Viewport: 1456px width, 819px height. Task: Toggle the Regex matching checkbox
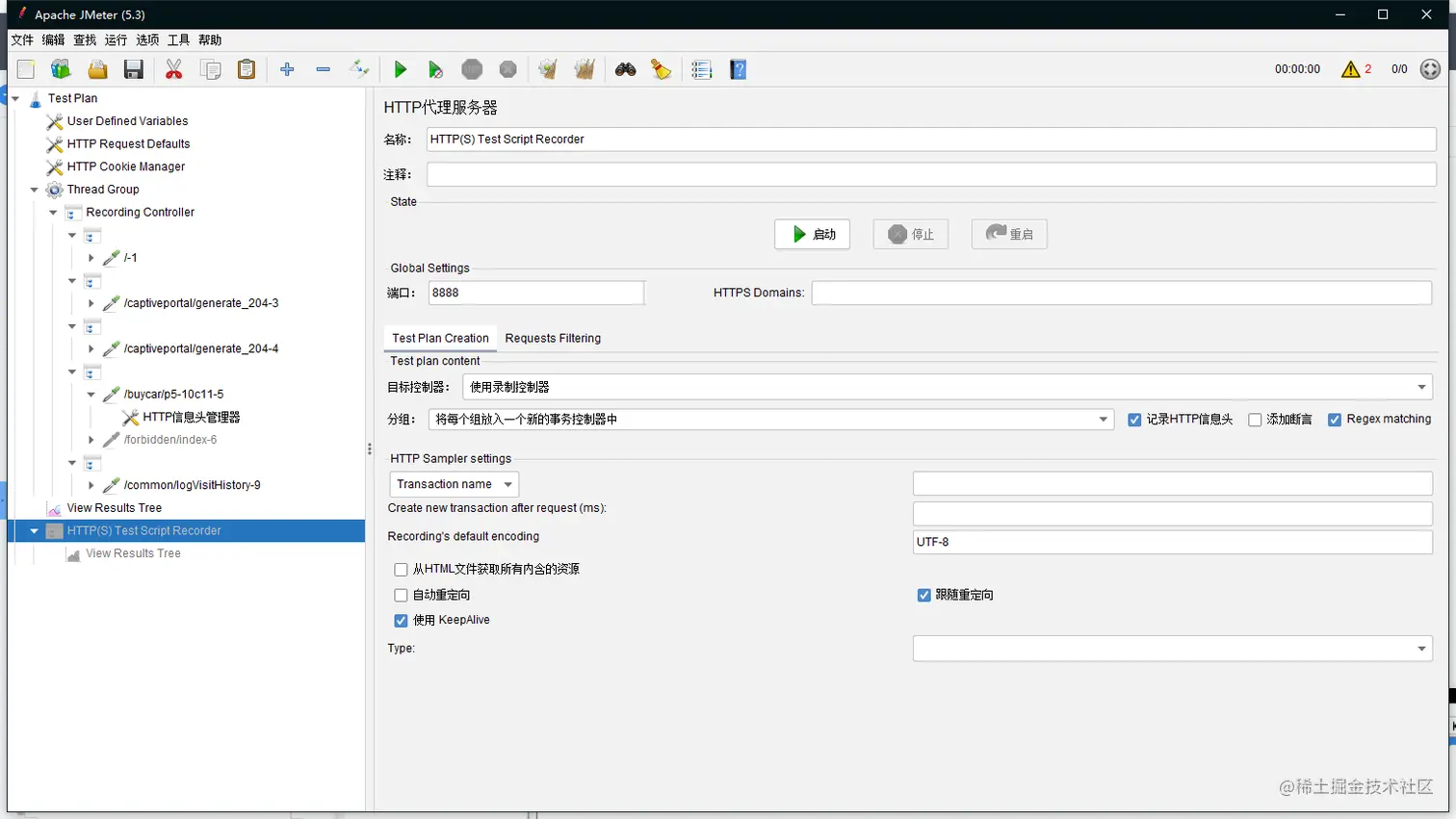(x=1335, y=420)
